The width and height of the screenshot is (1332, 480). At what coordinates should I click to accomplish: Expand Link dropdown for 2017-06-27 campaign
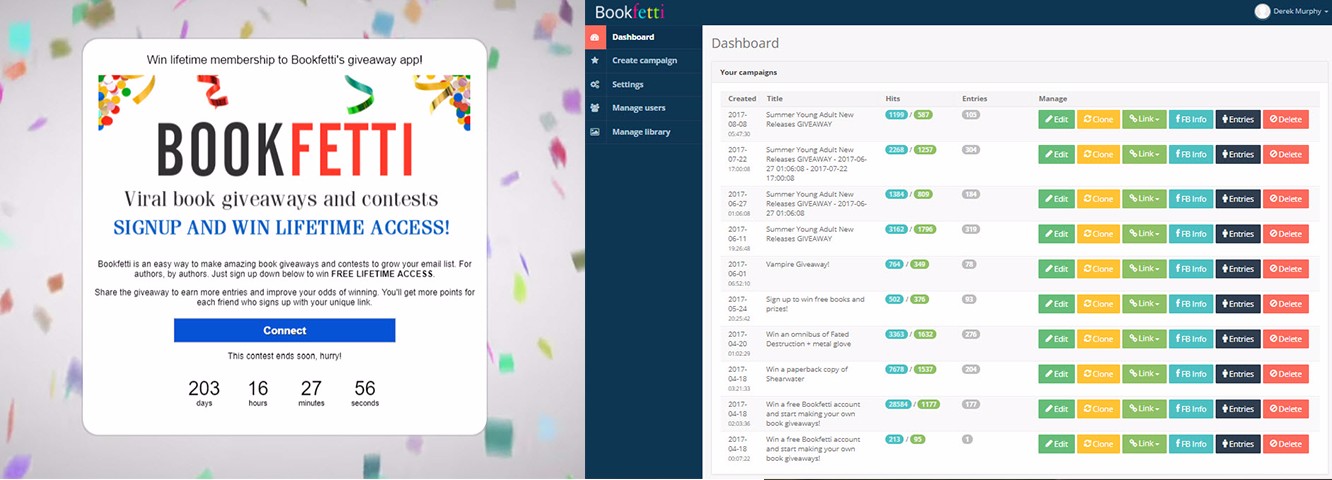[x=1144, y=199]
